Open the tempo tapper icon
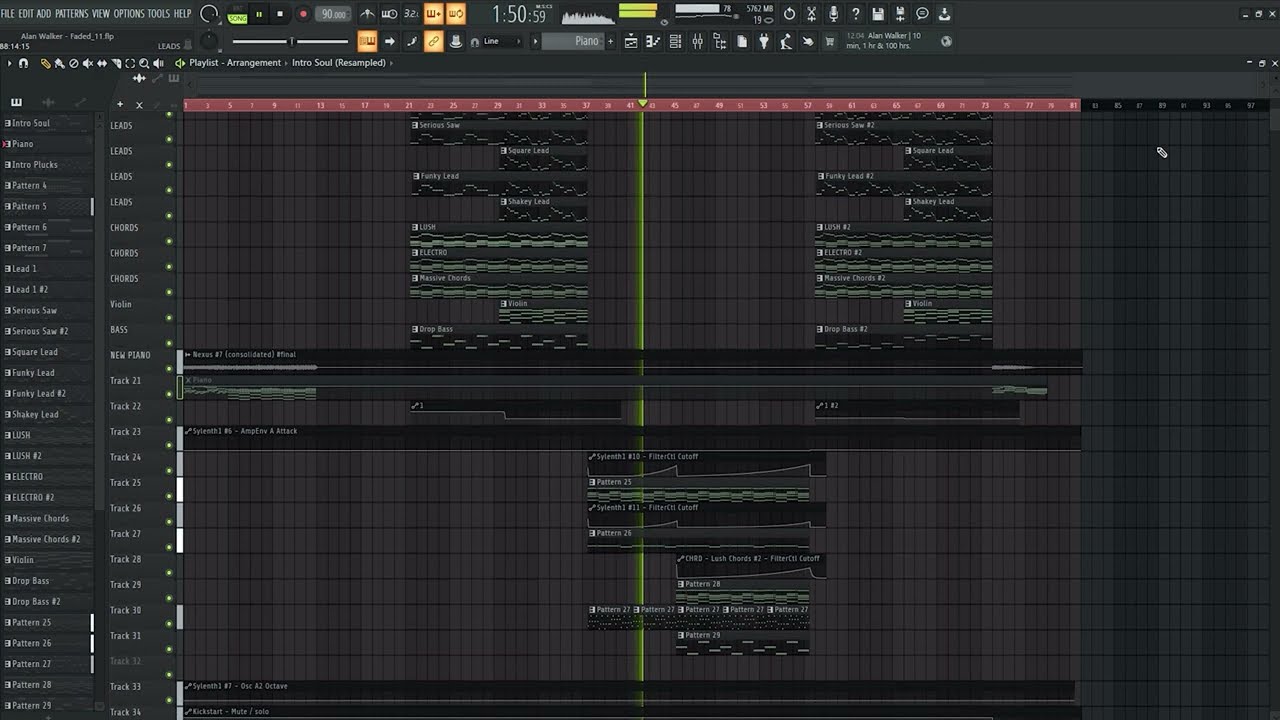The height and width of the screenshot is (720, 1280). click(x=785, y=41)
